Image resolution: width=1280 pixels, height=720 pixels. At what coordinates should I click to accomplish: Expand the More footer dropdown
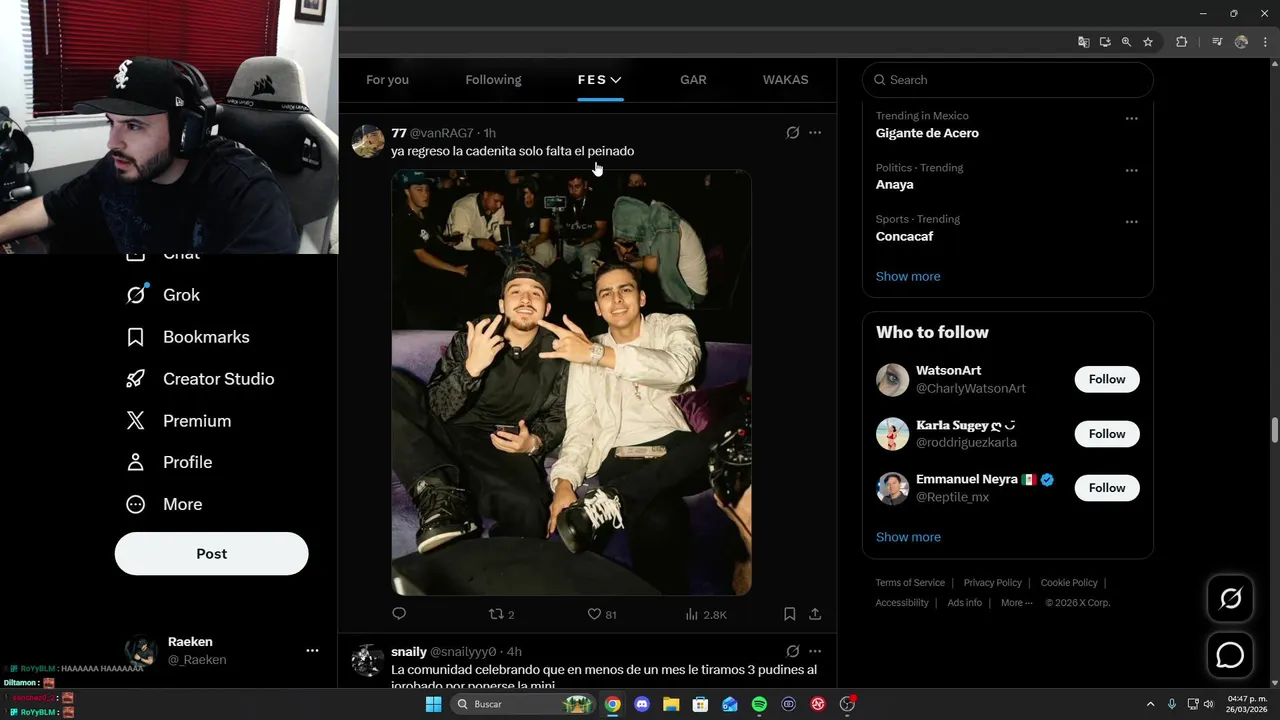[1018, 603]
